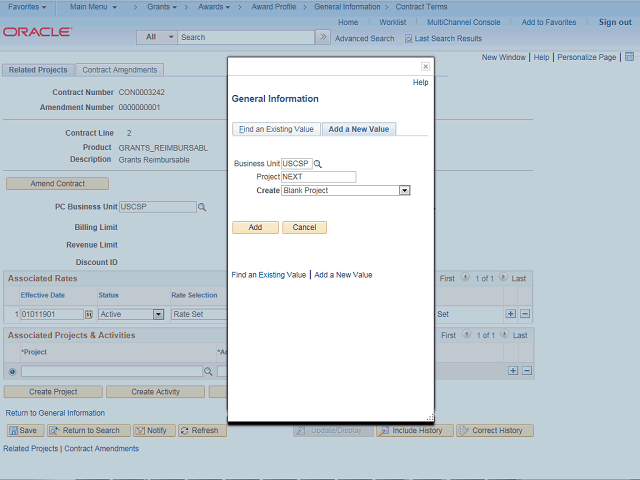Click the Add button in dialog
640x480 pixels.
pos(256,227)
